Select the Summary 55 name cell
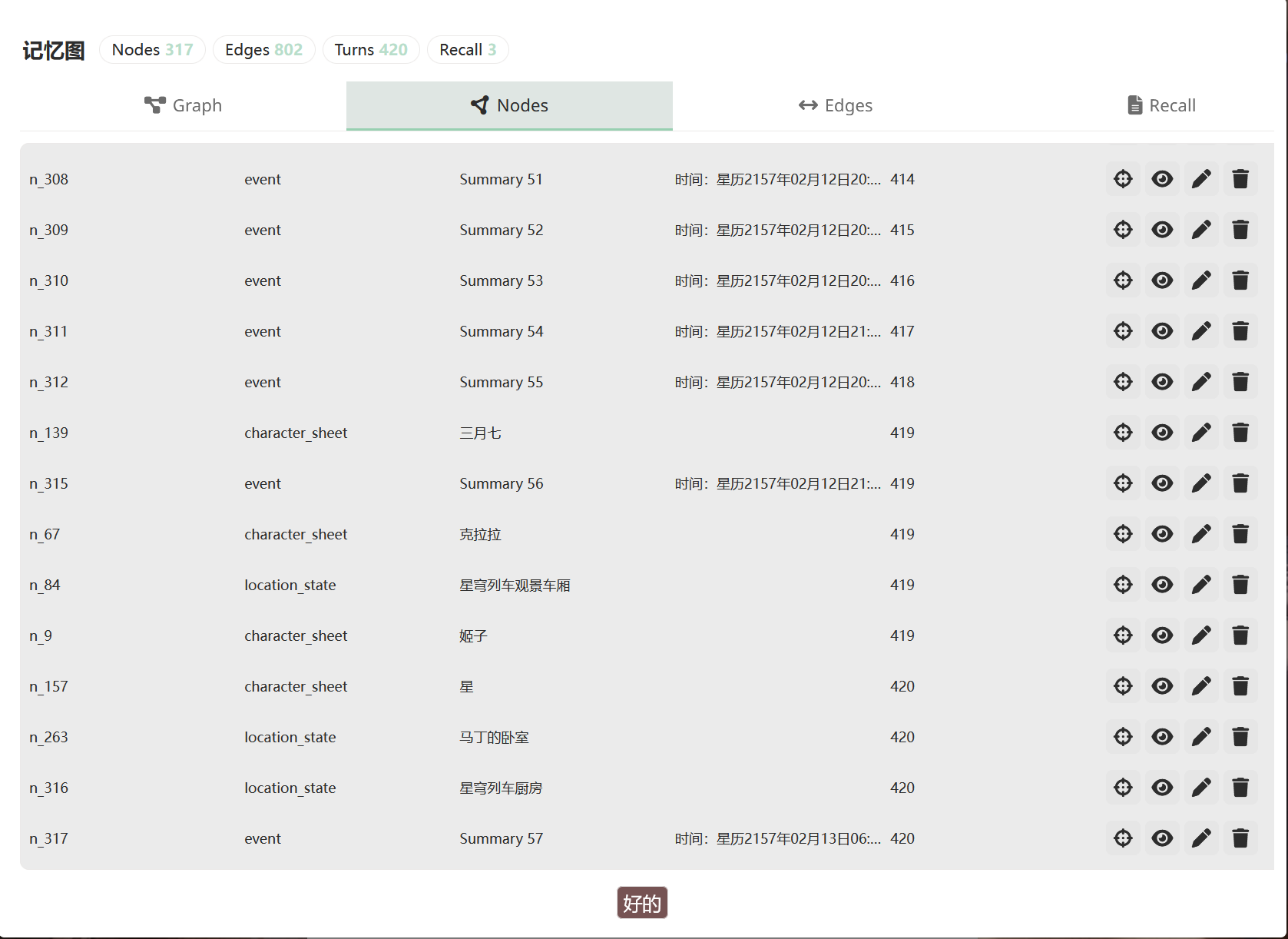The image size is (1288, 939). pyautogui.click(x=501, y=382)
